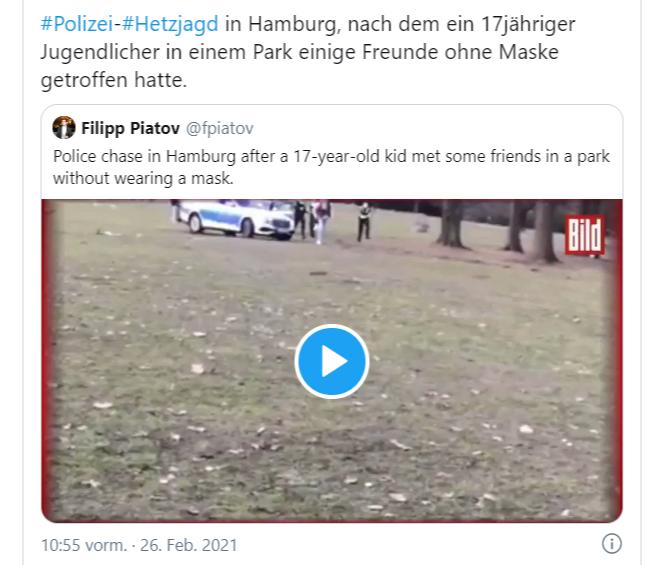Screen dimensions: 653x565
Task: Click the 26. Feb. 2021 date
Action: [x=188, y=545]
